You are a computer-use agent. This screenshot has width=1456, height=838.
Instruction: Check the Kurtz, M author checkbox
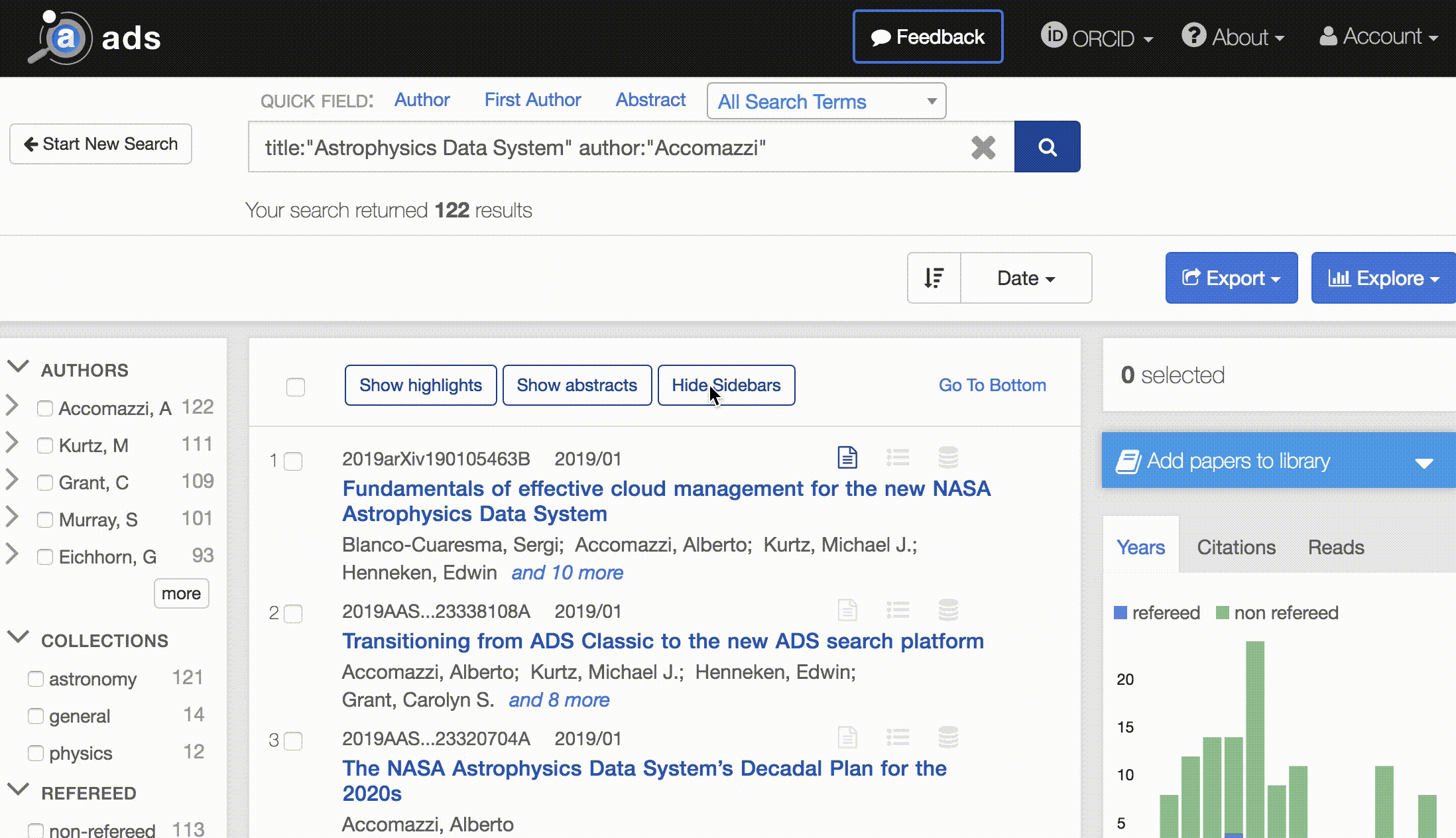tap(45, 446)
